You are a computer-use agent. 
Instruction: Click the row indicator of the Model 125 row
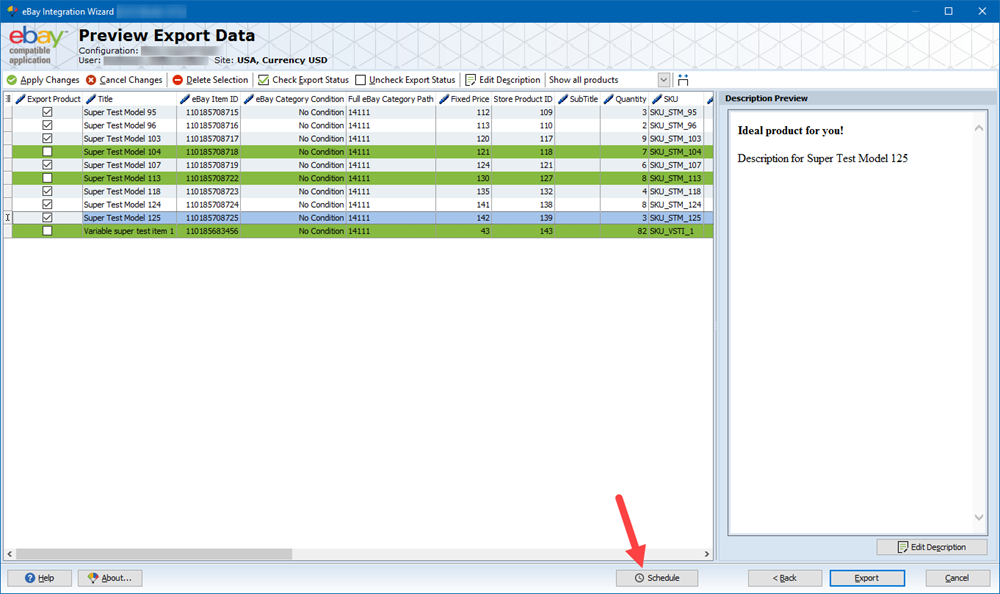tap(8, 218)
